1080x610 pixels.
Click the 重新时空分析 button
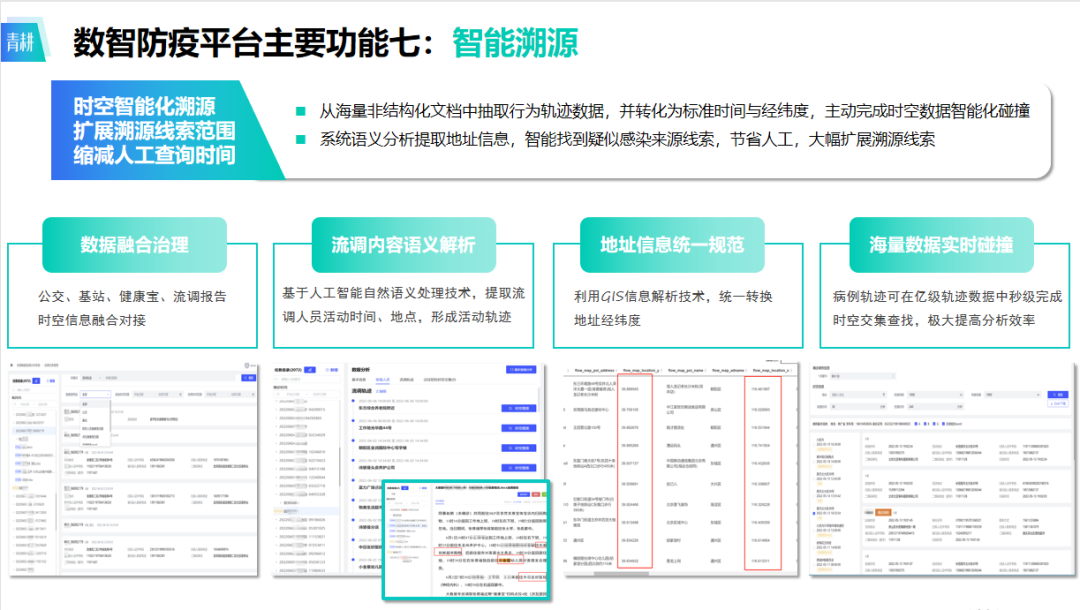[522, 369]
